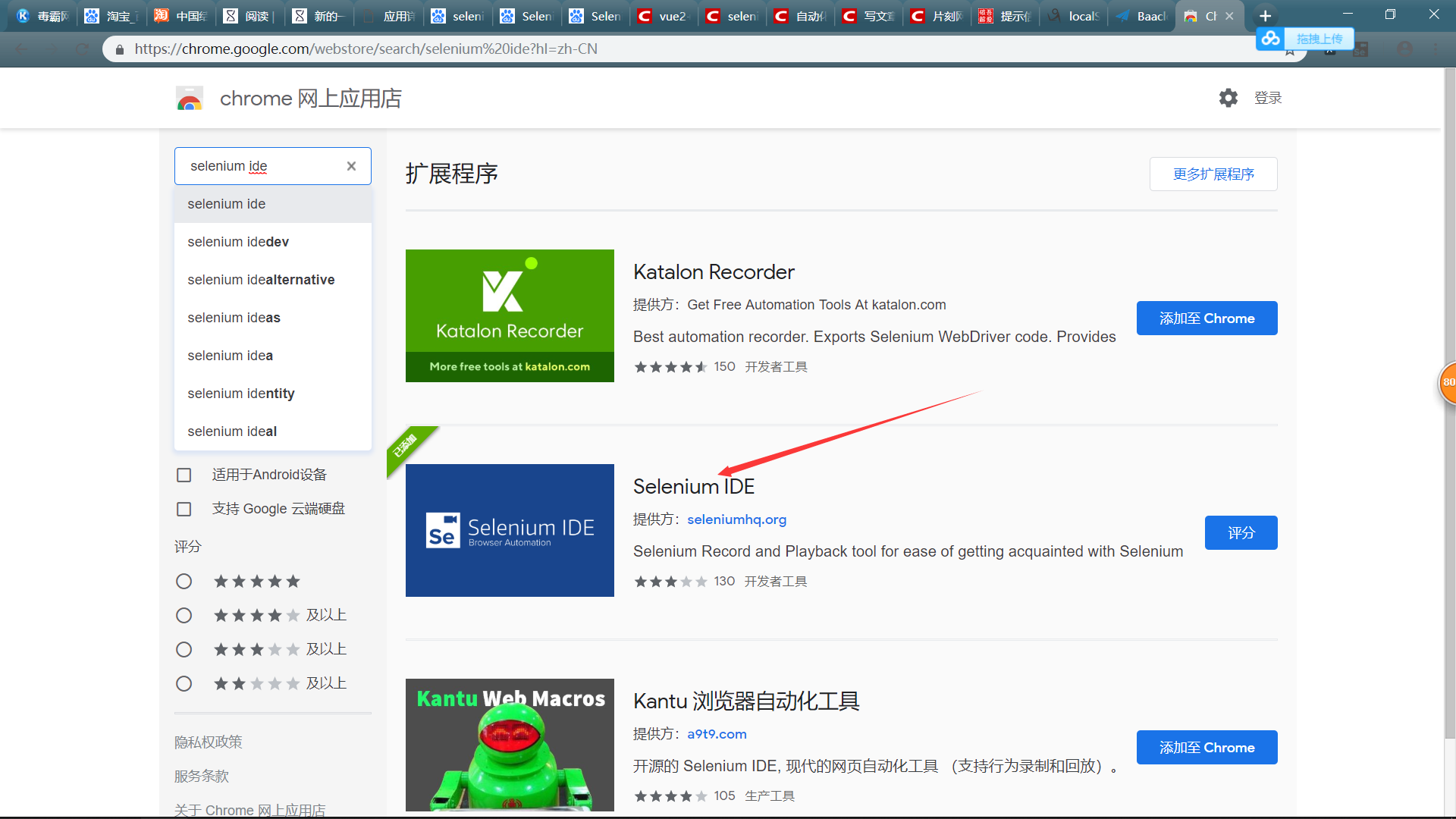The image size is (1456, 819).
Task: Switch to the vue2 browser tab
Action: pyautogui.click(x=663, y=16)
